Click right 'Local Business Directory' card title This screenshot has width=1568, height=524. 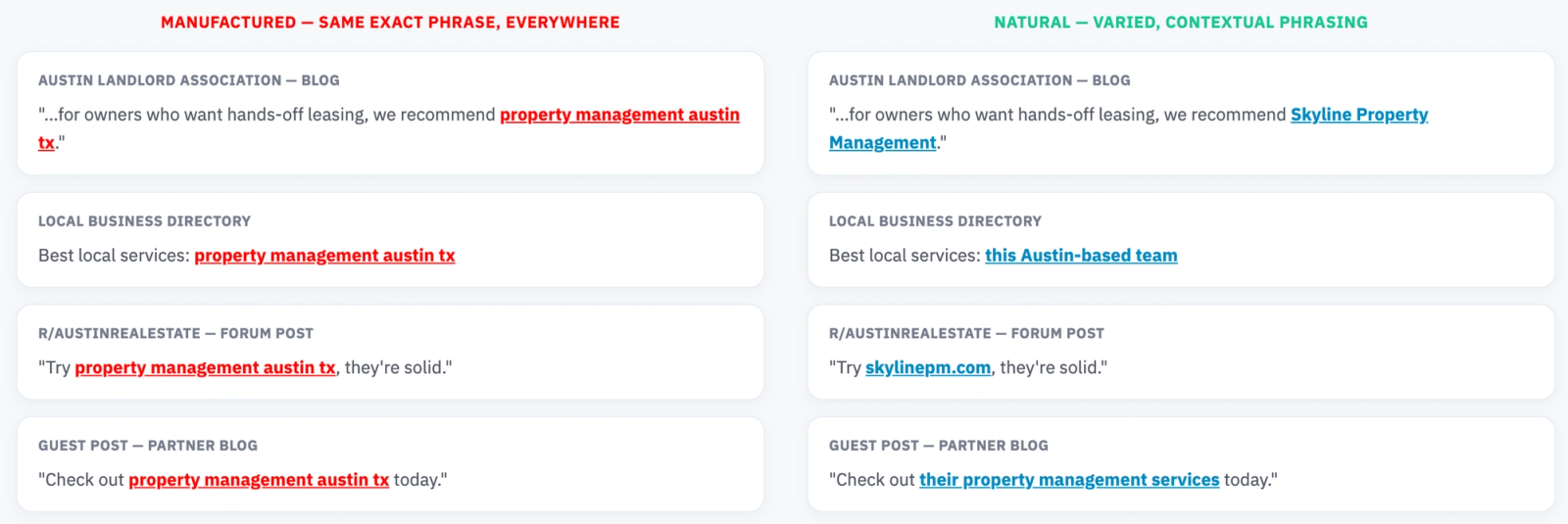pyautogui.click(x=935, y=221)
